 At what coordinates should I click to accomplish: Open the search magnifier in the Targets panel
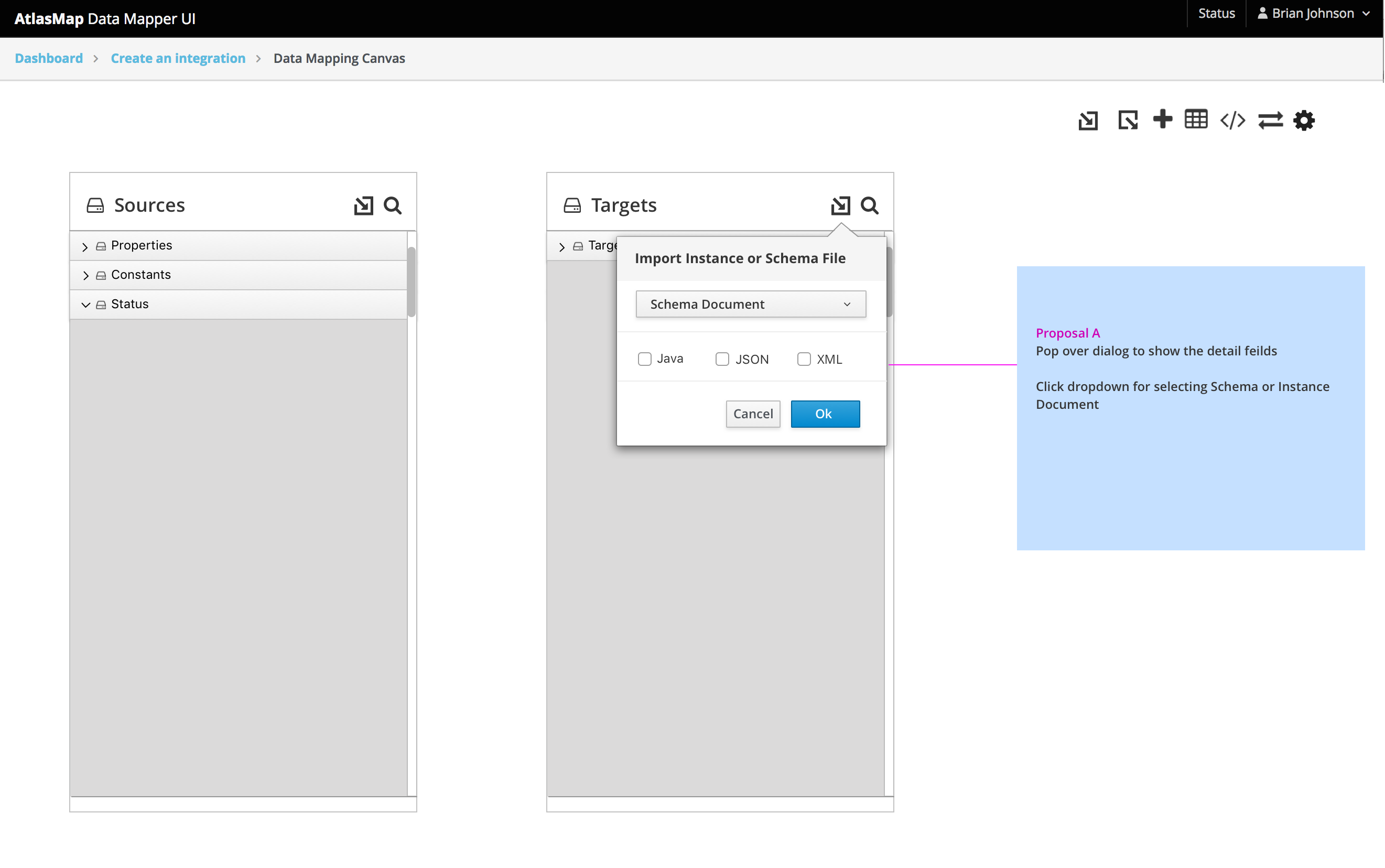click(870, 205)
